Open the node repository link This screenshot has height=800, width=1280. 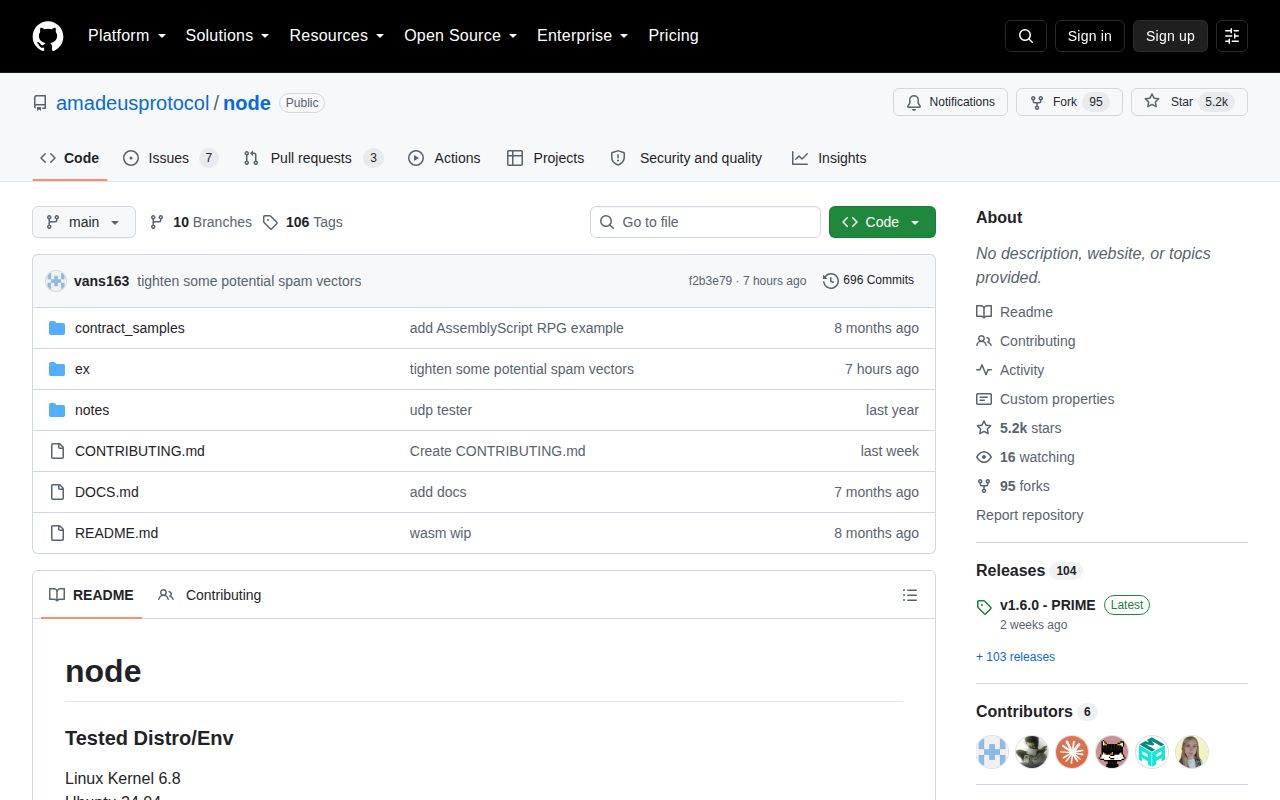tap(247, 103)
